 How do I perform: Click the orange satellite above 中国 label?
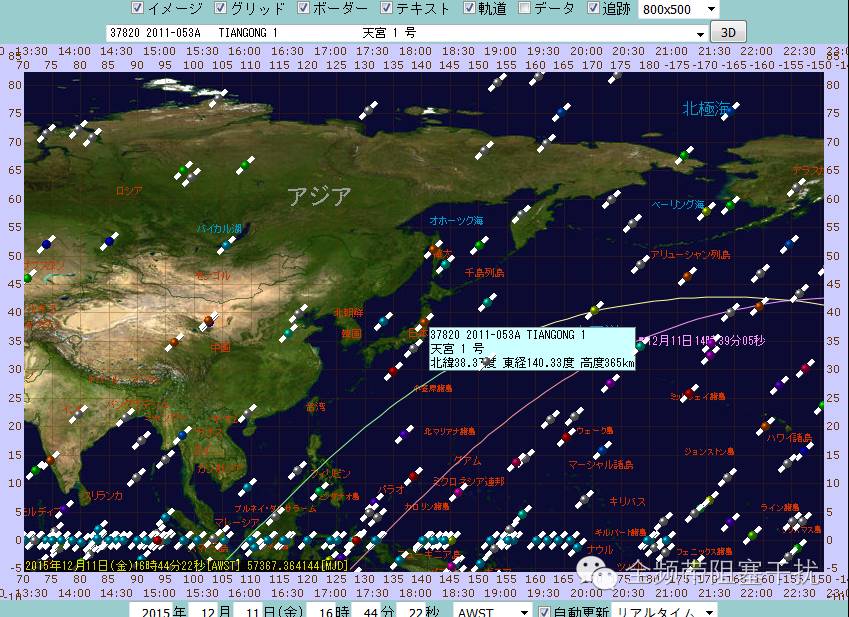(x=208, y=320)
